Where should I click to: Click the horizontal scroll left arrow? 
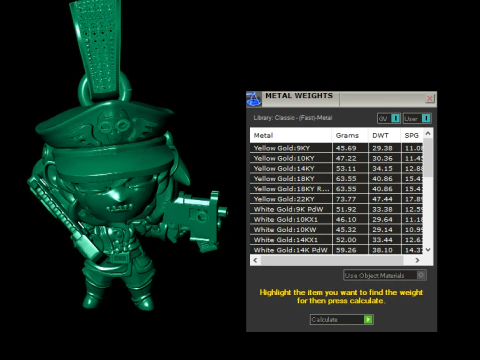(255, 260)
